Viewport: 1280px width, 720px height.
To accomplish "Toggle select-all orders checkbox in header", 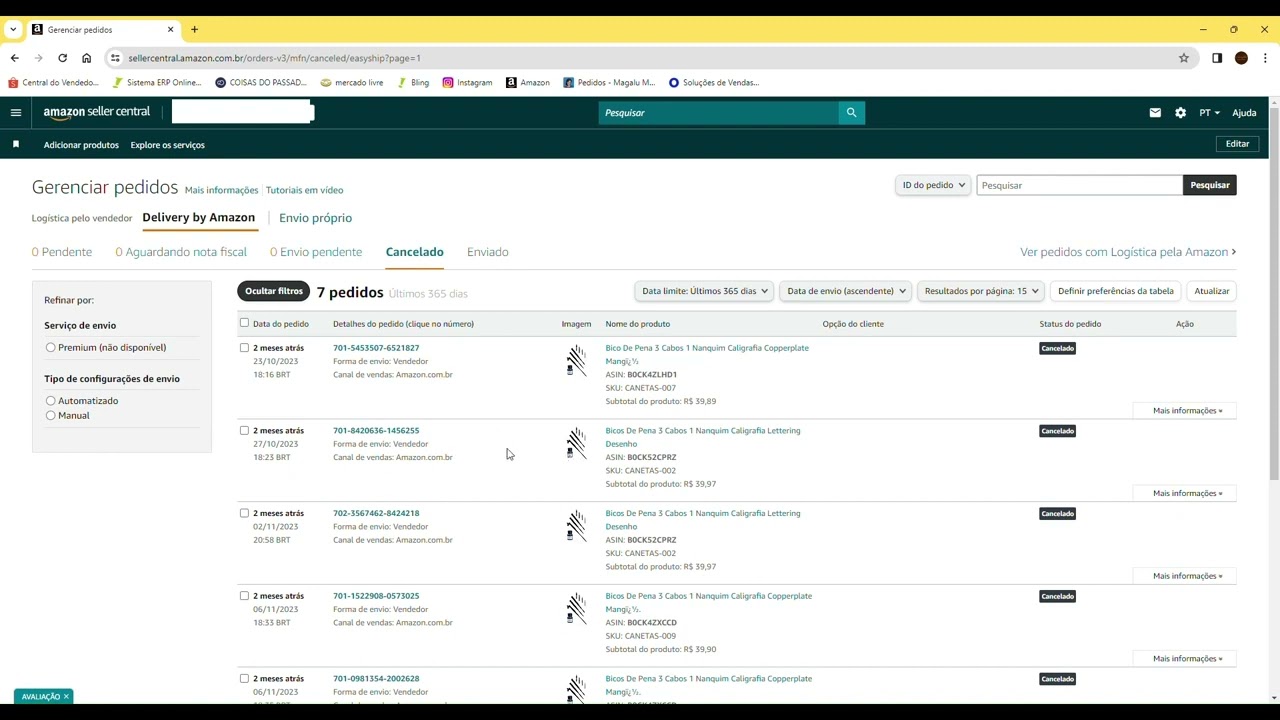I will coord(244,323).
